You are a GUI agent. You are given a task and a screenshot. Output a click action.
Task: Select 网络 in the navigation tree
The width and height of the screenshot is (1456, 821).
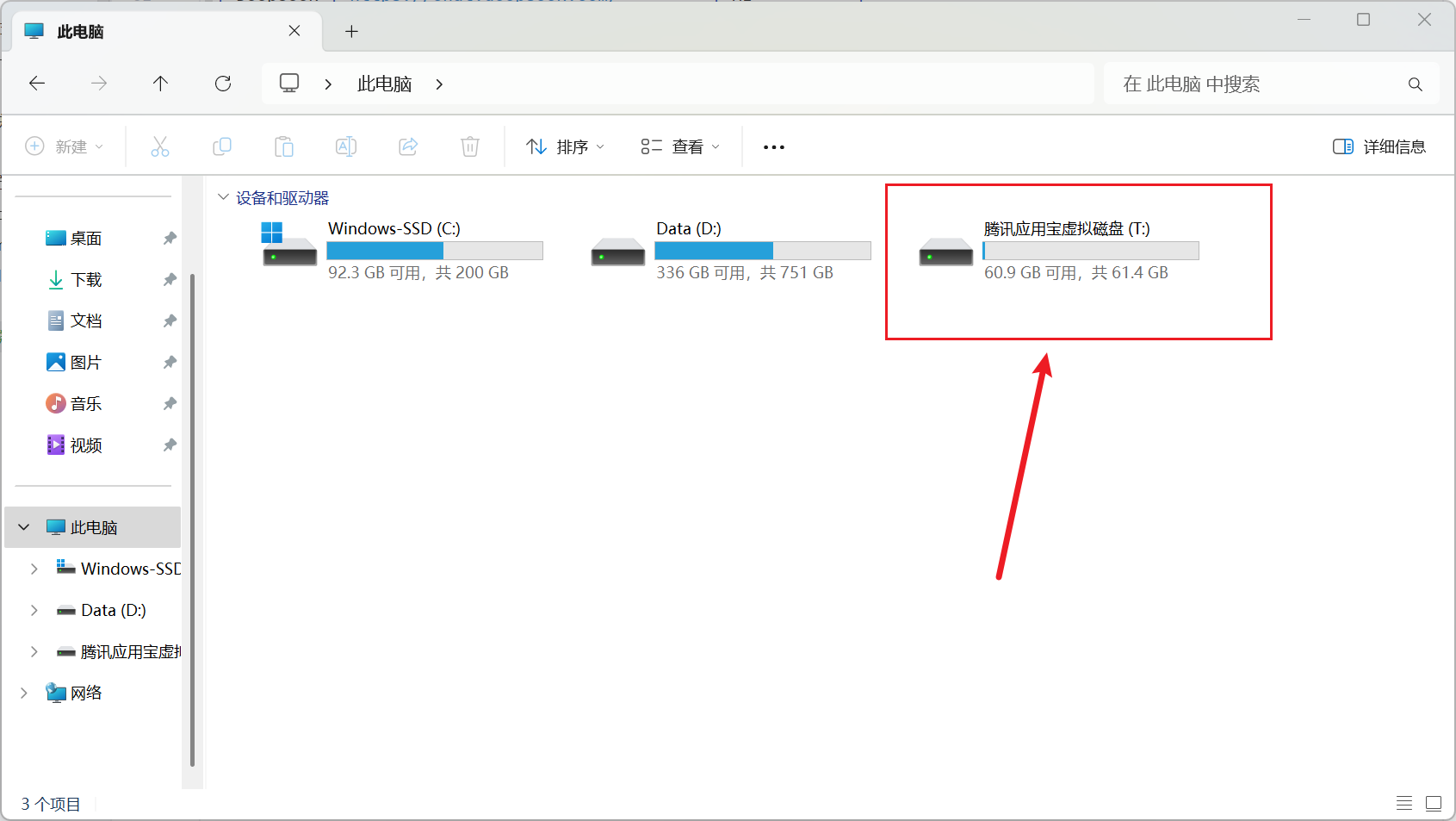point(74,693)
